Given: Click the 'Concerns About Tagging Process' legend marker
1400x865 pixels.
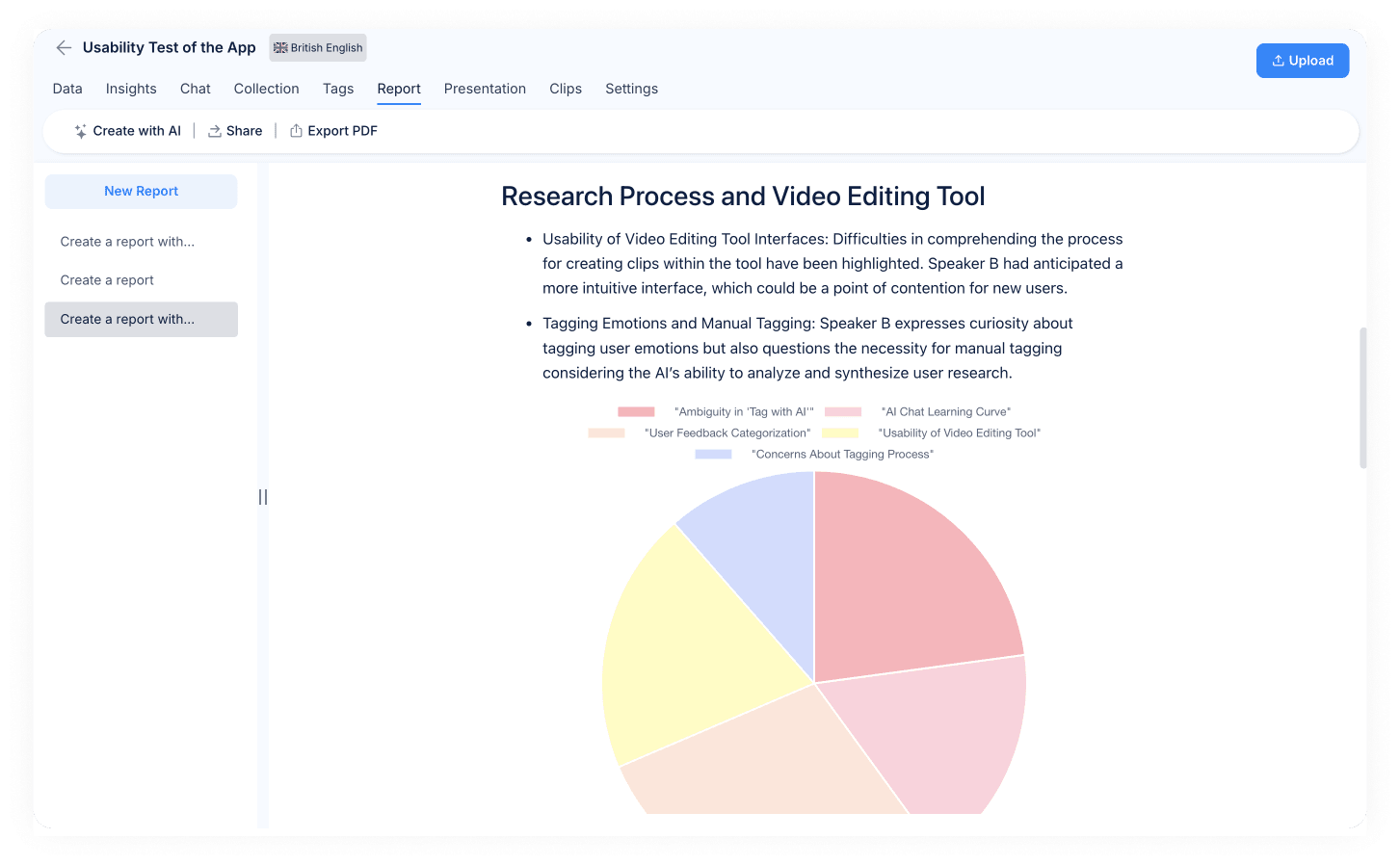Looking at the screenshot, I should 713,454.
